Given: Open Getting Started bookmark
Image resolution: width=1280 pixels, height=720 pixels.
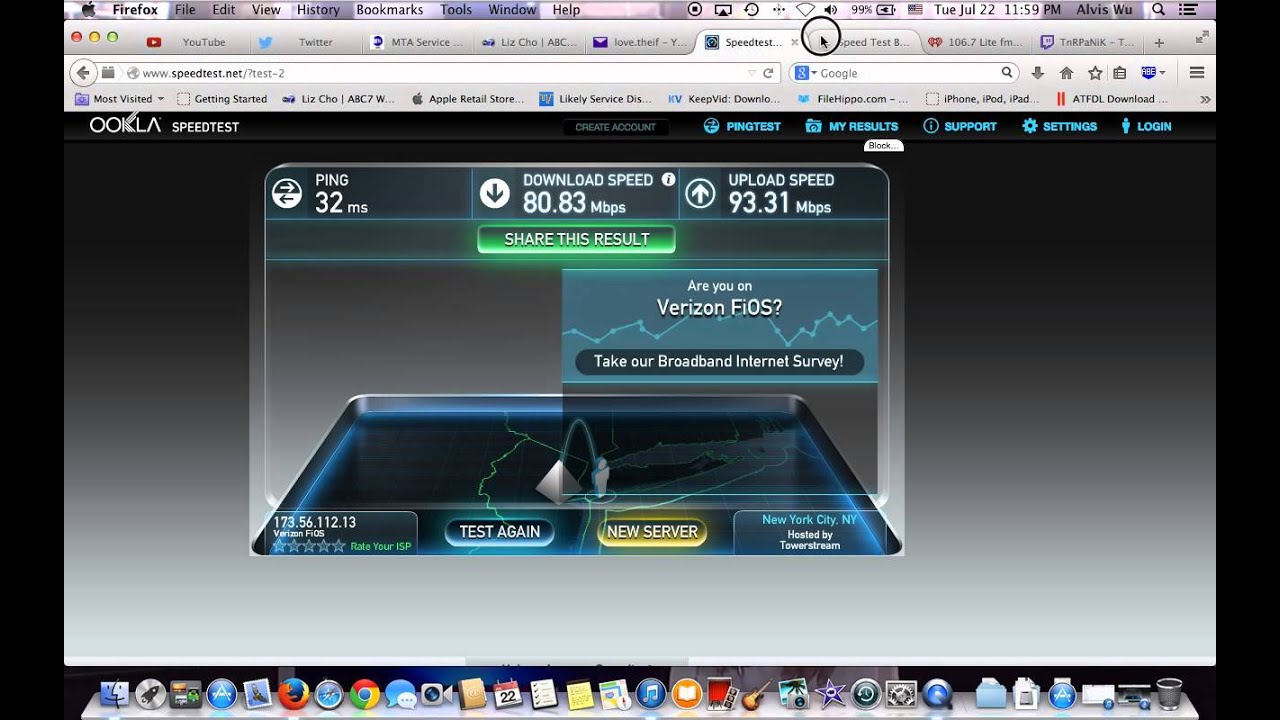Looking at the screenshot, I should (x=222, y=99).
